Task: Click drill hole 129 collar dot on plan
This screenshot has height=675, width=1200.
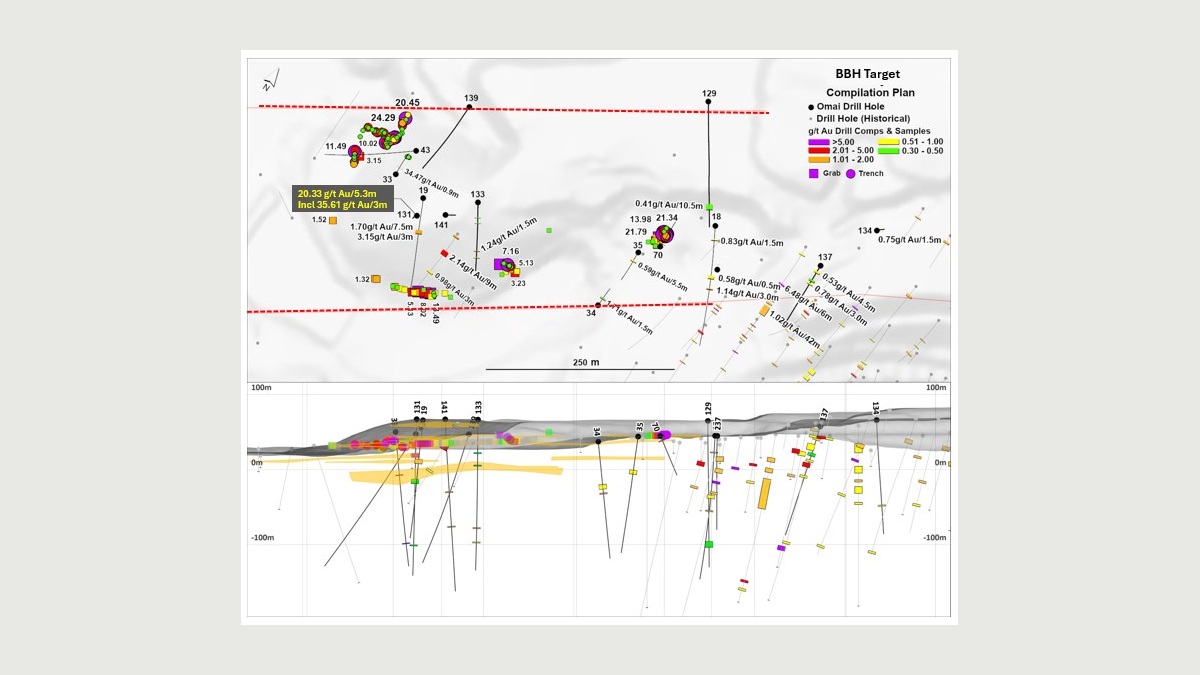Action: coord(708,100)
